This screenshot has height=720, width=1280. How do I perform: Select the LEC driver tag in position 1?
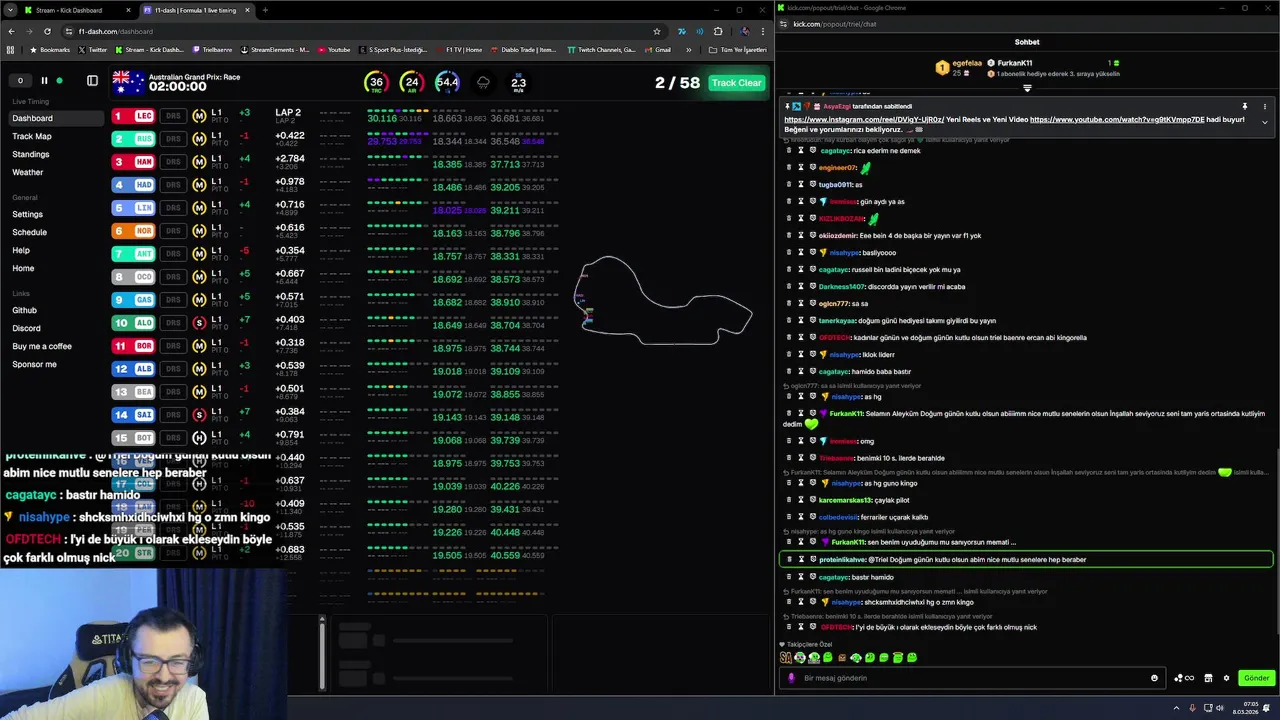134,116
